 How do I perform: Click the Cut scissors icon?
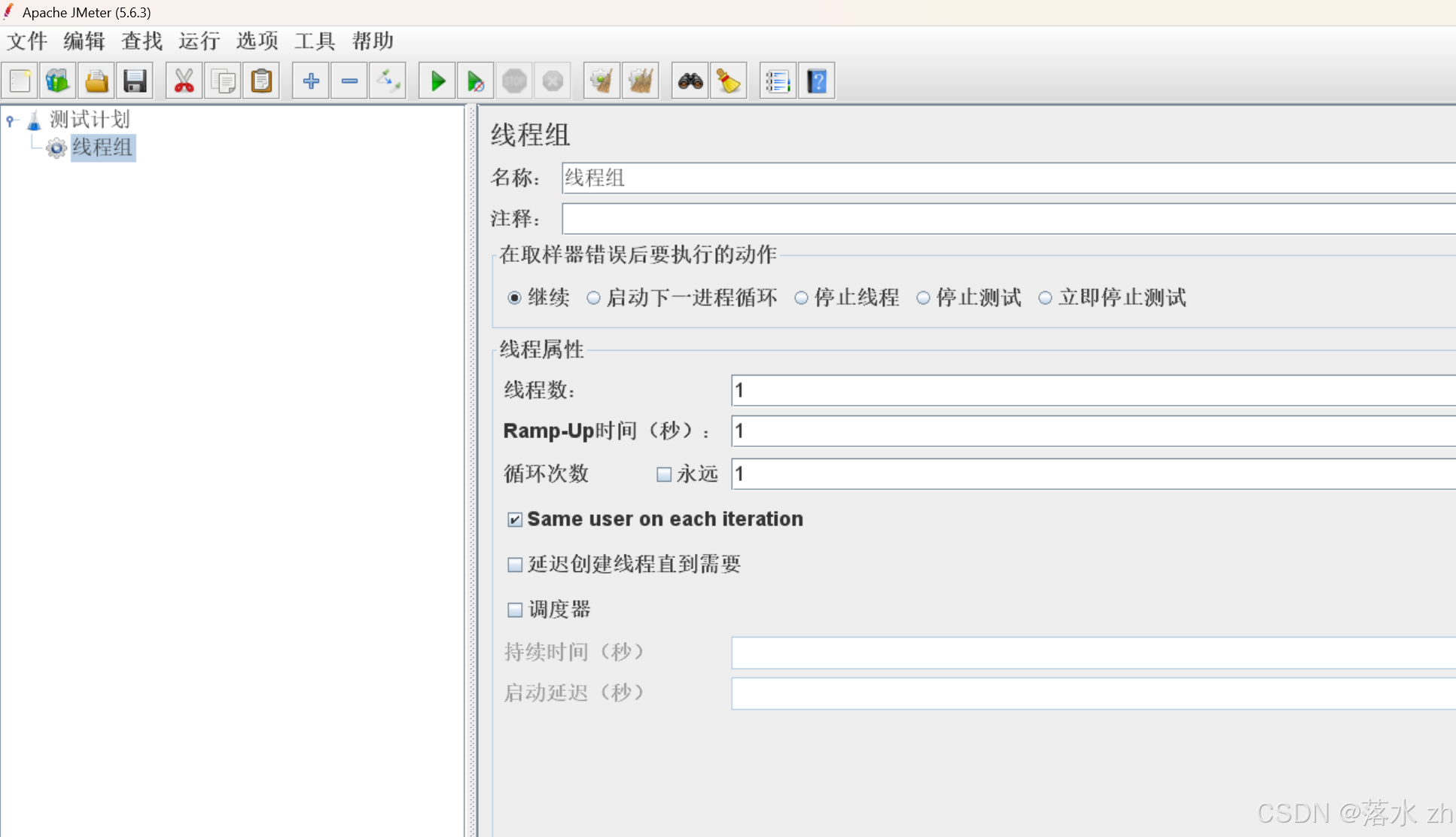tap(184, 81)
